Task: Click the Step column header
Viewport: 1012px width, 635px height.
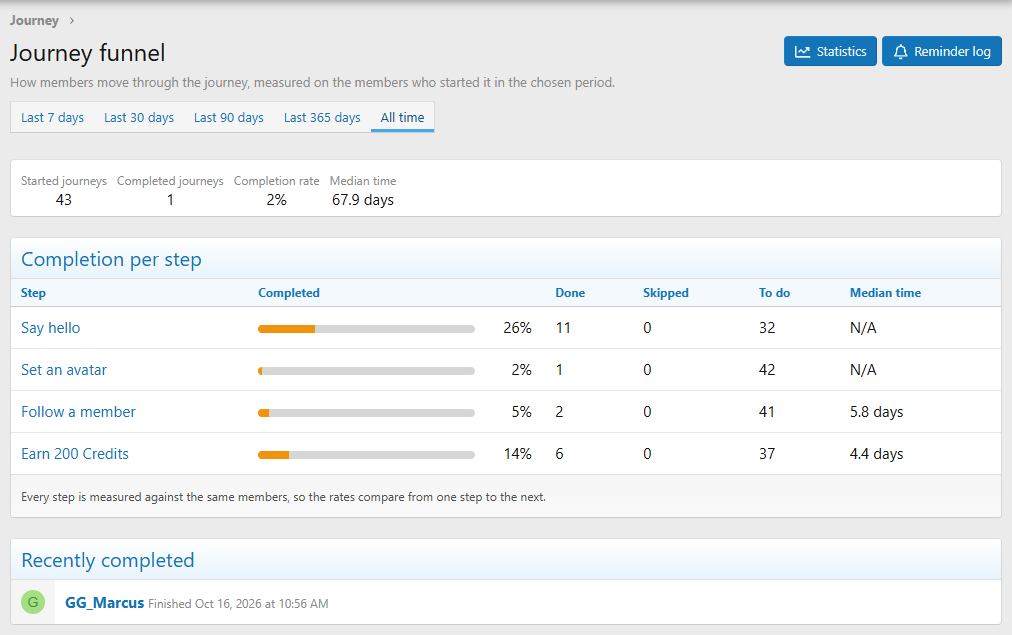Action: click(x=33, y=293)
